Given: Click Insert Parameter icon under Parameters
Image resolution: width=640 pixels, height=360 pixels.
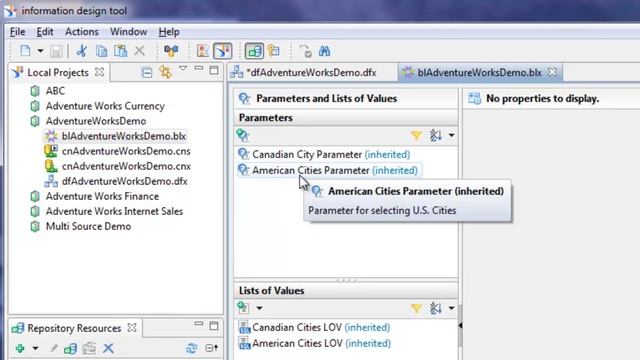Looking at the screenshot, I should [x=243, y=135].
